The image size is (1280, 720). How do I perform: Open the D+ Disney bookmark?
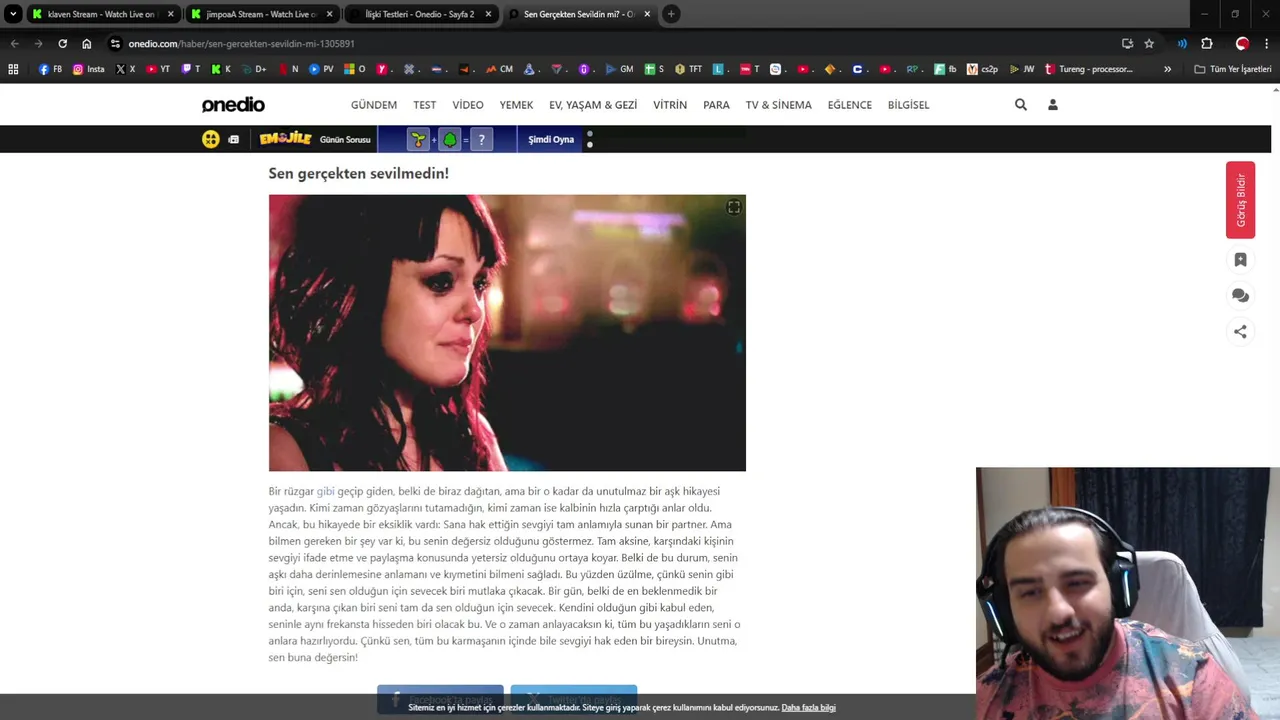pos(254,69)
